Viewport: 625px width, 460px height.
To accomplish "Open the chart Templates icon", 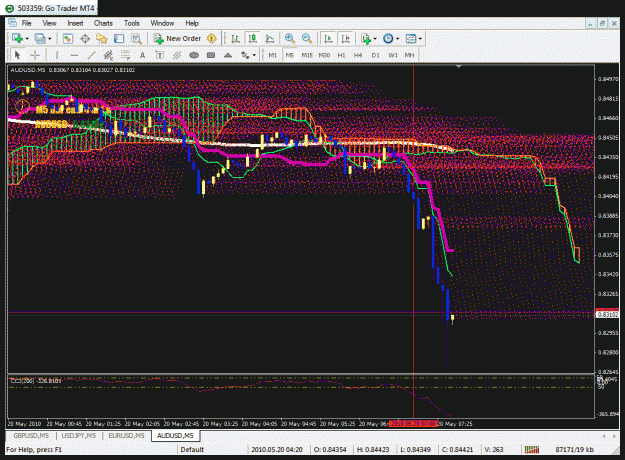I will point(411,39).
